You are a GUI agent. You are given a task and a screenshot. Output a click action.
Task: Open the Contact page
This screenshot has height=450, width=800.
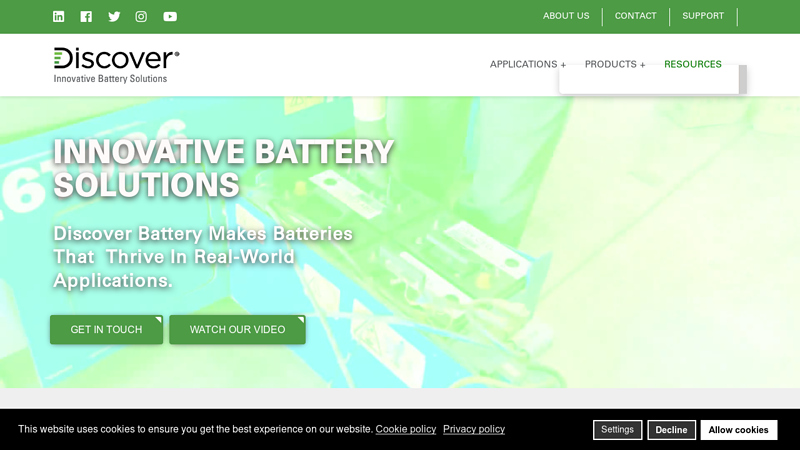635,16
